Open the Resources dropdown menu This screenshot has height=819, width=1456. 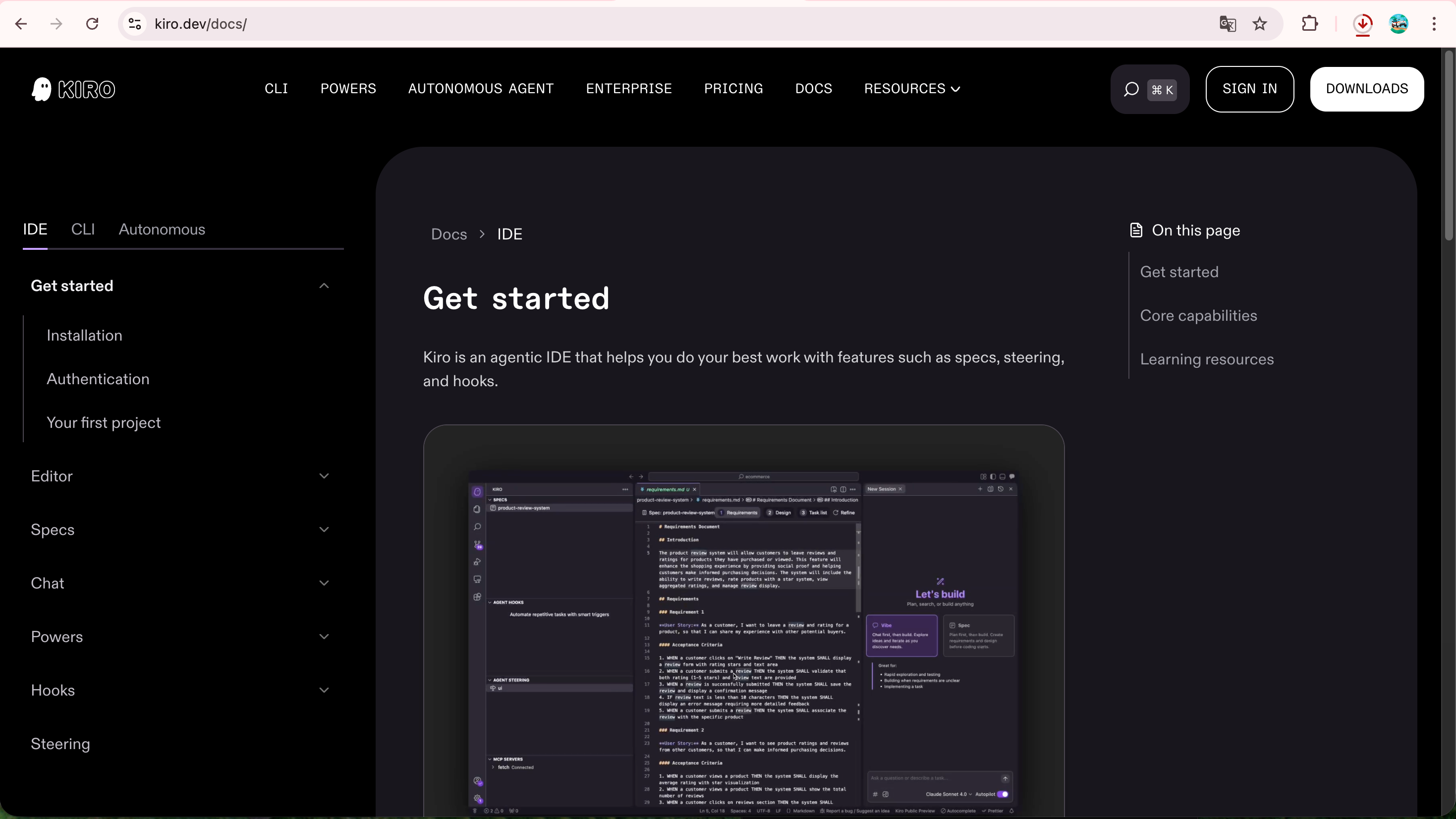pos(912,89)
